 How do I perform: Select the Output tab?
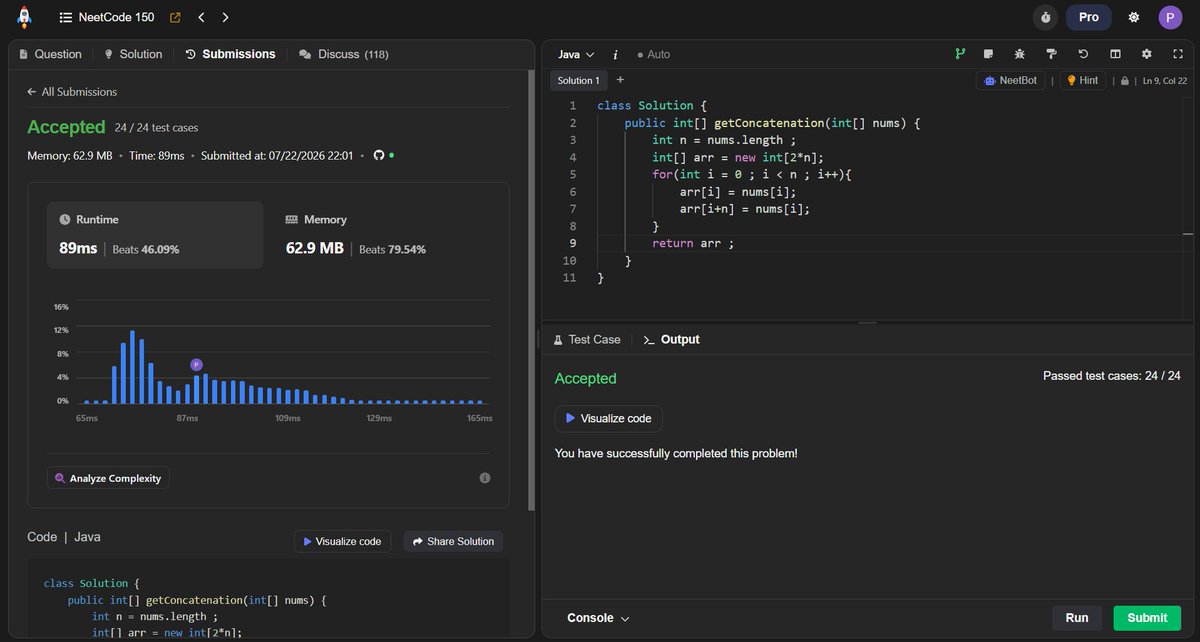(671, 340)
